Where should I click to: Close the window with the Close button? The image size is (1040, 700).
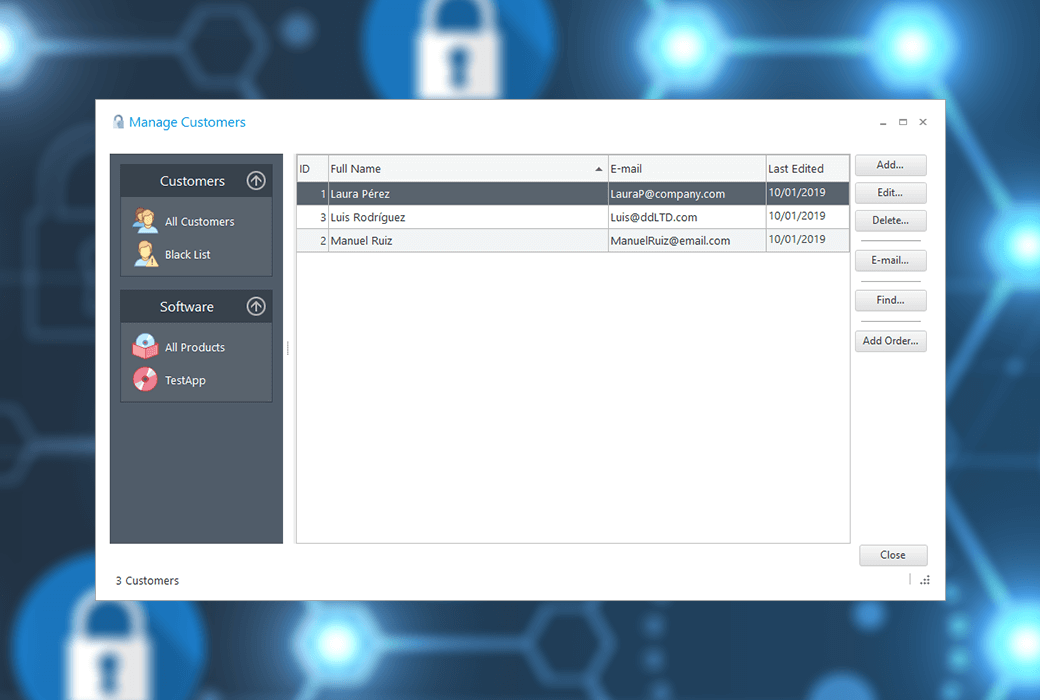click(x=893, y=555)
